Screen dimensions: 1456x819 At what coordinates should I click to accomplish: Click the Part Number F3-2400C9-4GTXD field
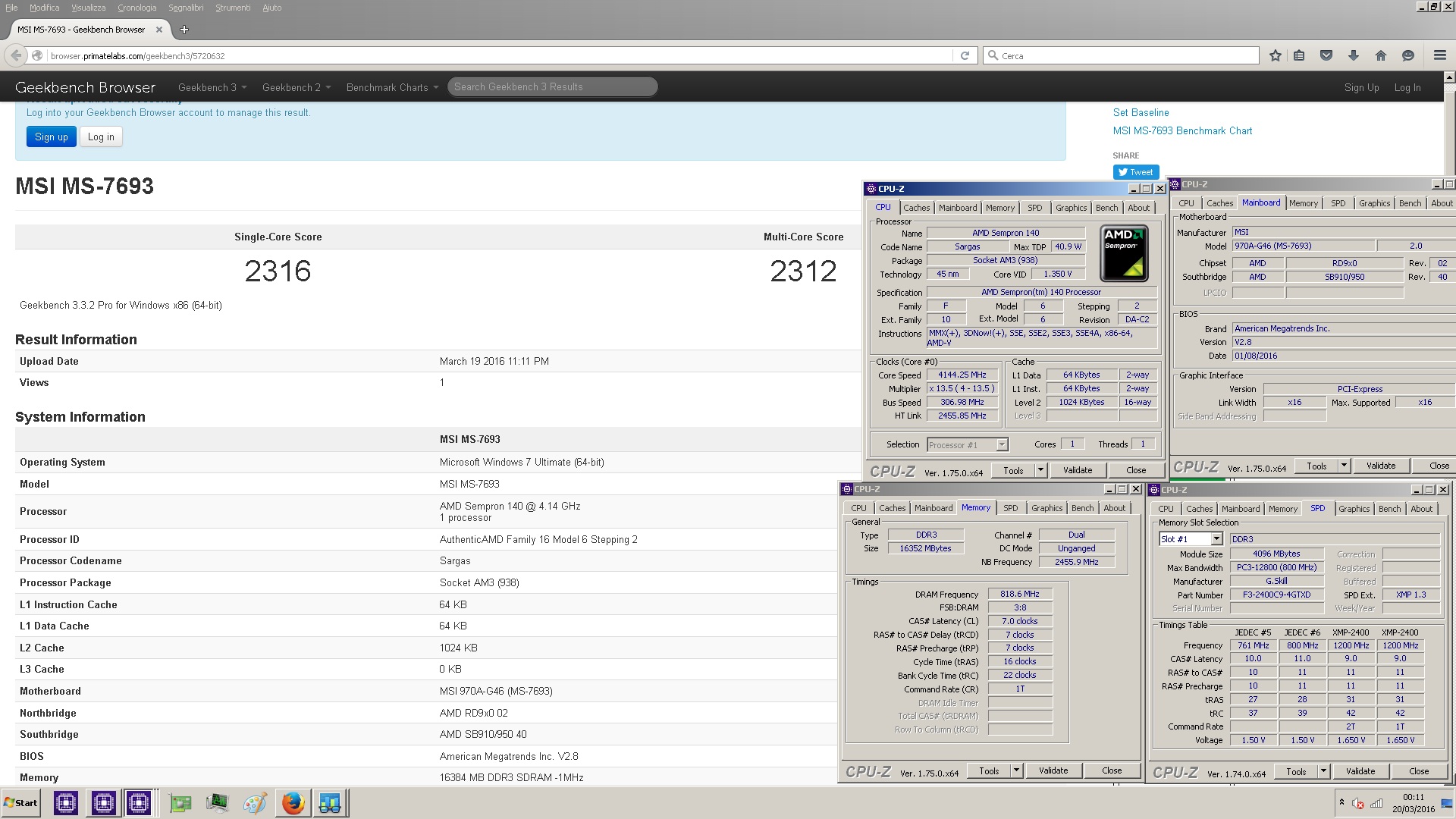point(1276,595)
